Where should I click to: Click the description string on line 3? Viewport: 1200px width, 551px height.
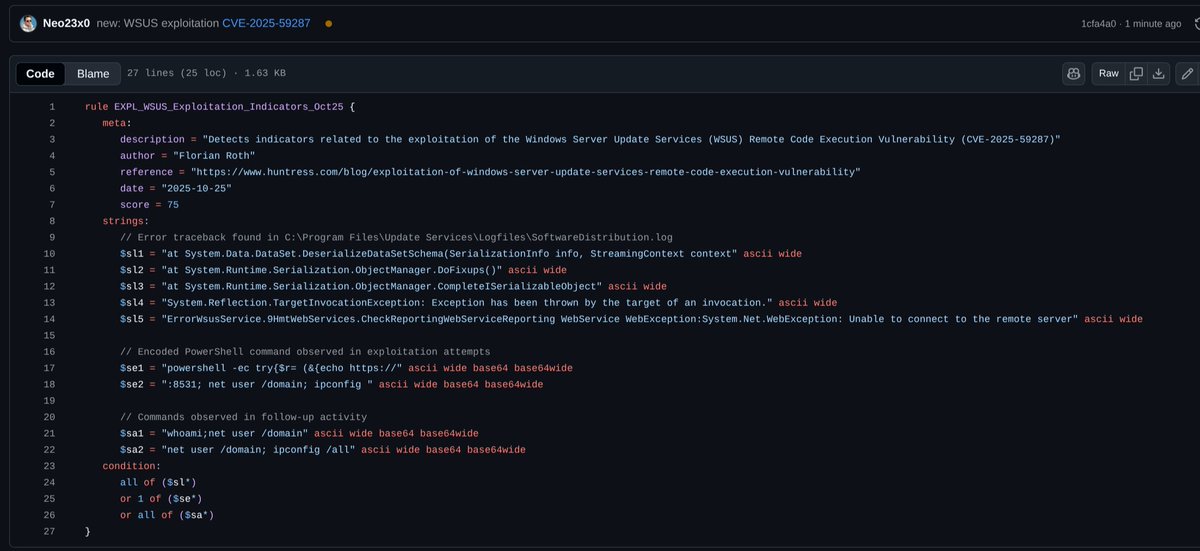[631, 139]
